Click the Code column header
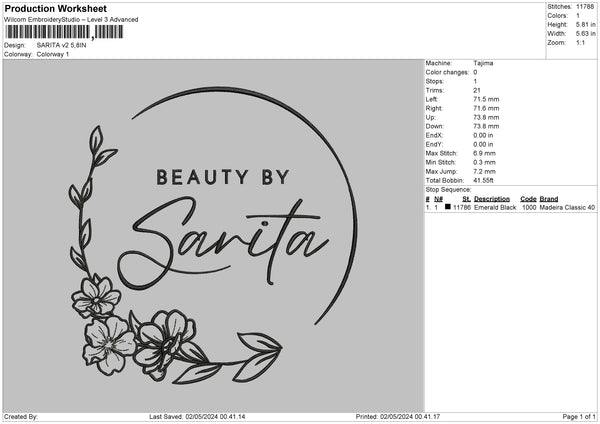This screenshot has height=424, width=600. click(x=529, y=199)
